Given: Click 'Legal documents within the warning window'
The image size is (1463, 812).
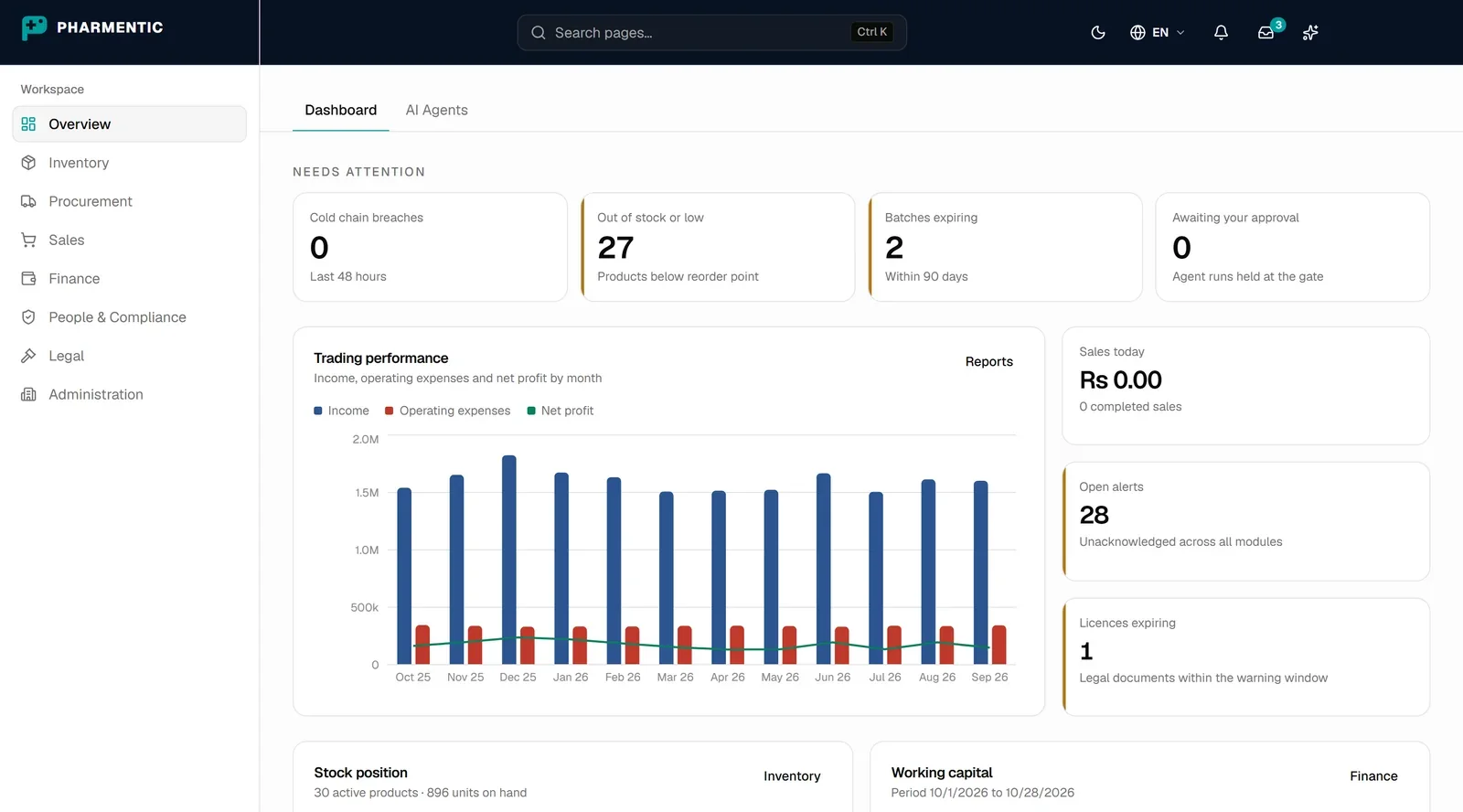Looking at the screenshot, I should point(1203,678).
